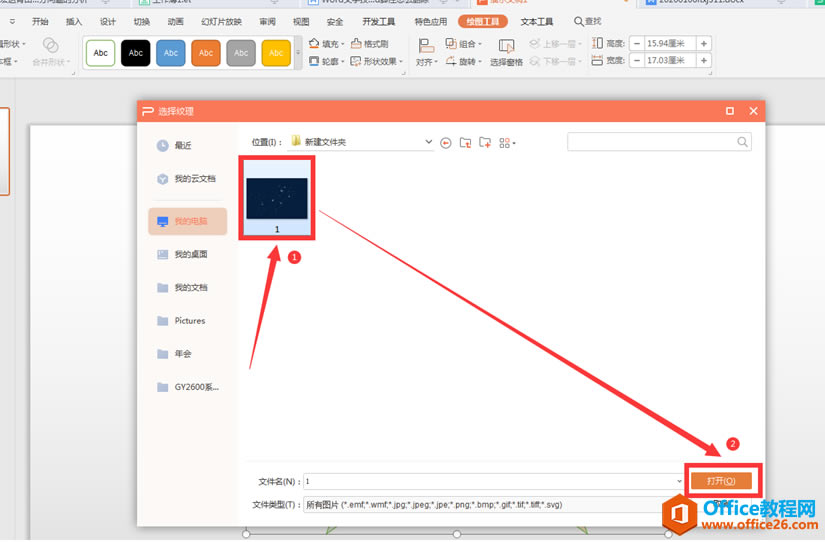
Task: Open the 动画 tab
Action: coord(175,22)
